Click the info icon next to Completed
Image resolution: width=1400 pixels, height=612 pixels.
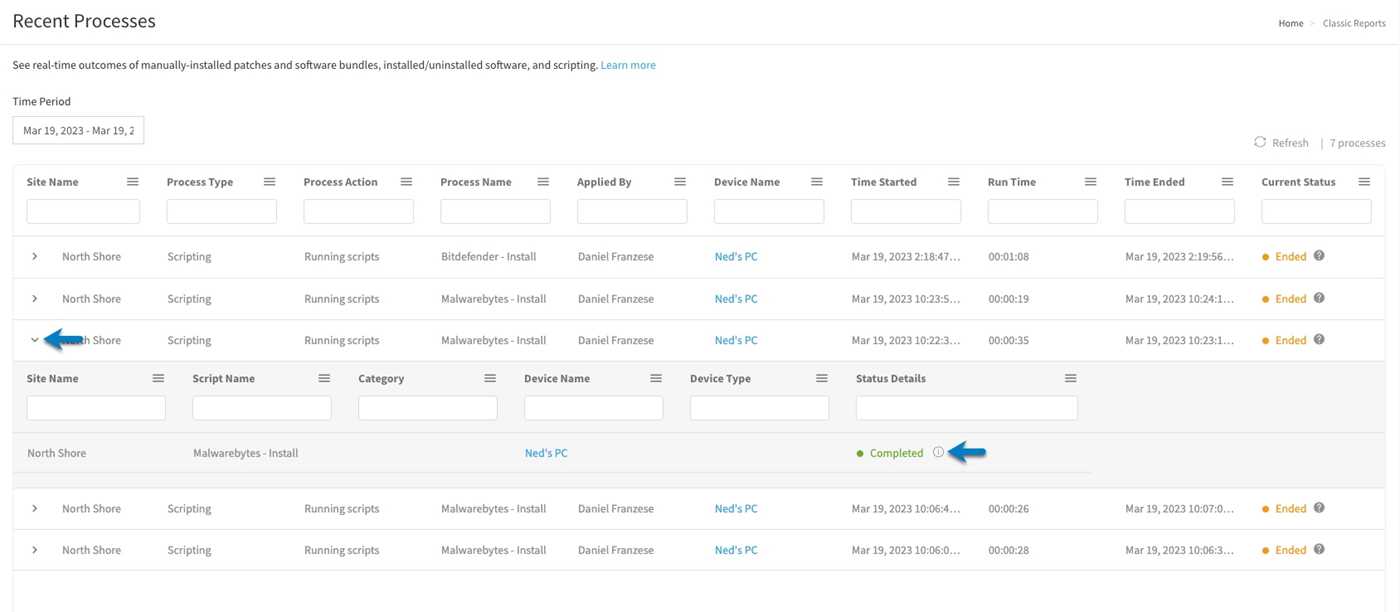pos(938,453)
